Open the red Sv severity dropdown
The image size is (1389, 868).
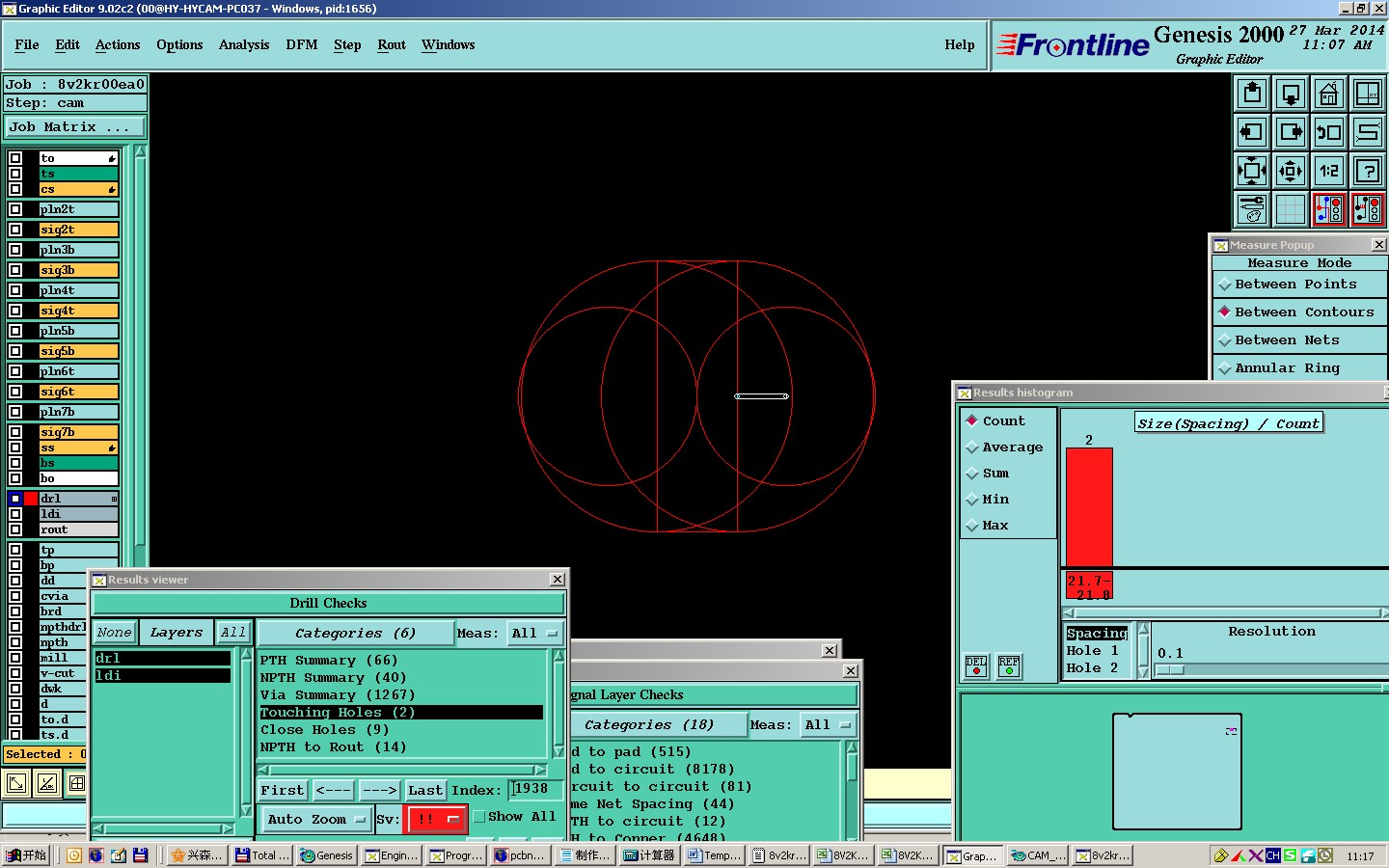click(x=437, y=819)
